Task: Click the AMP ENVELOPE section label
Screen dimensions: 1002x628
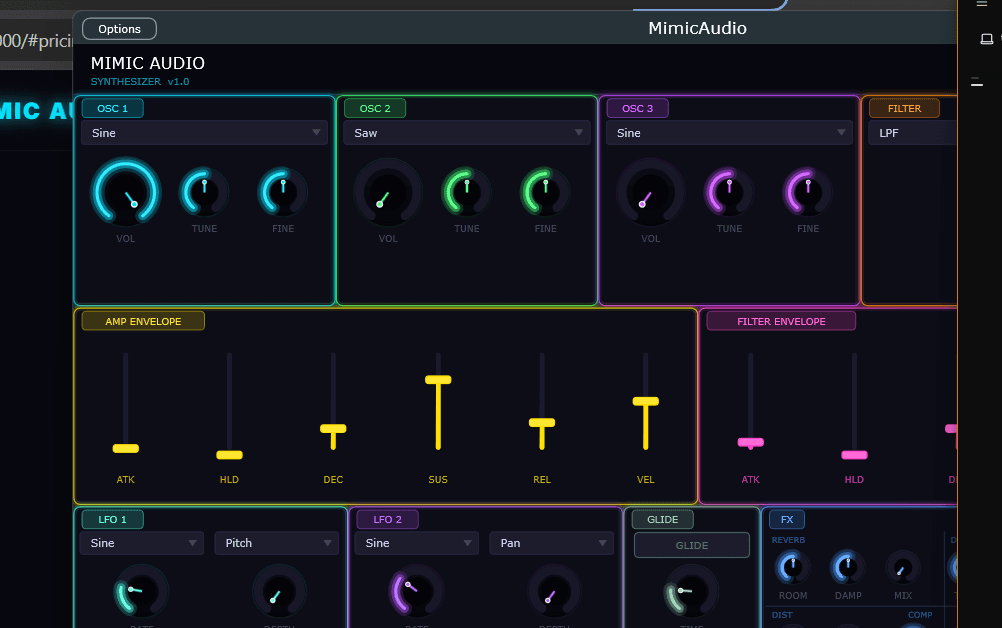Action: click(x=143, y=321)
